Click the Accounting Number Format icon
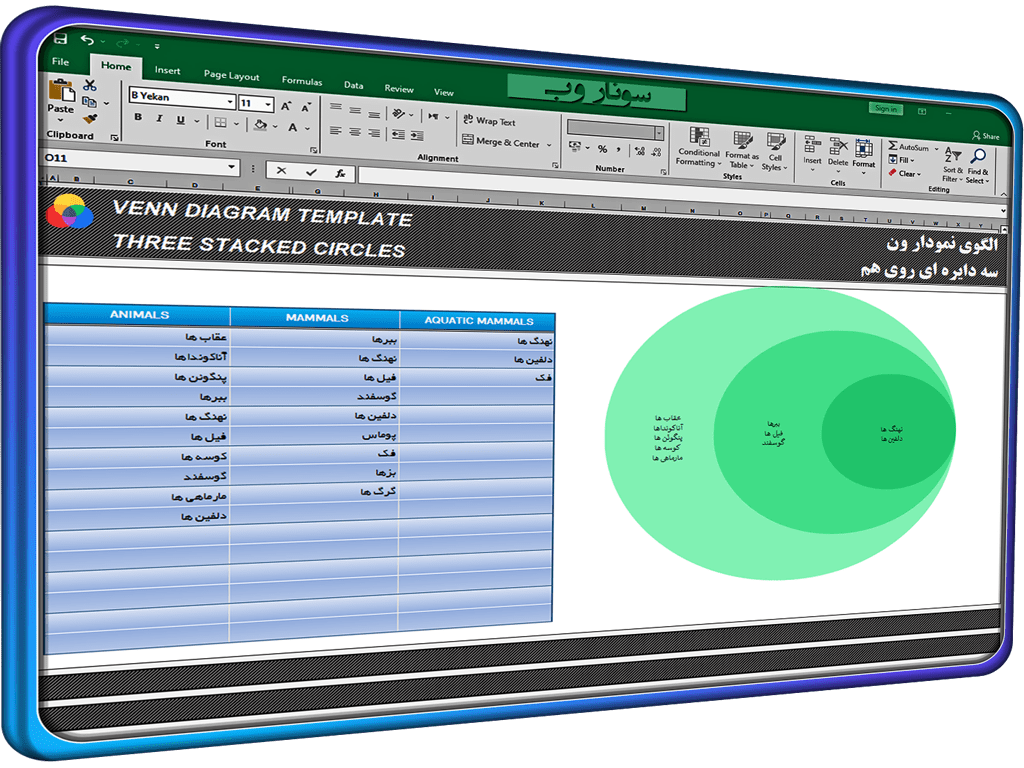1024x768 pixels. pos(575,146)
